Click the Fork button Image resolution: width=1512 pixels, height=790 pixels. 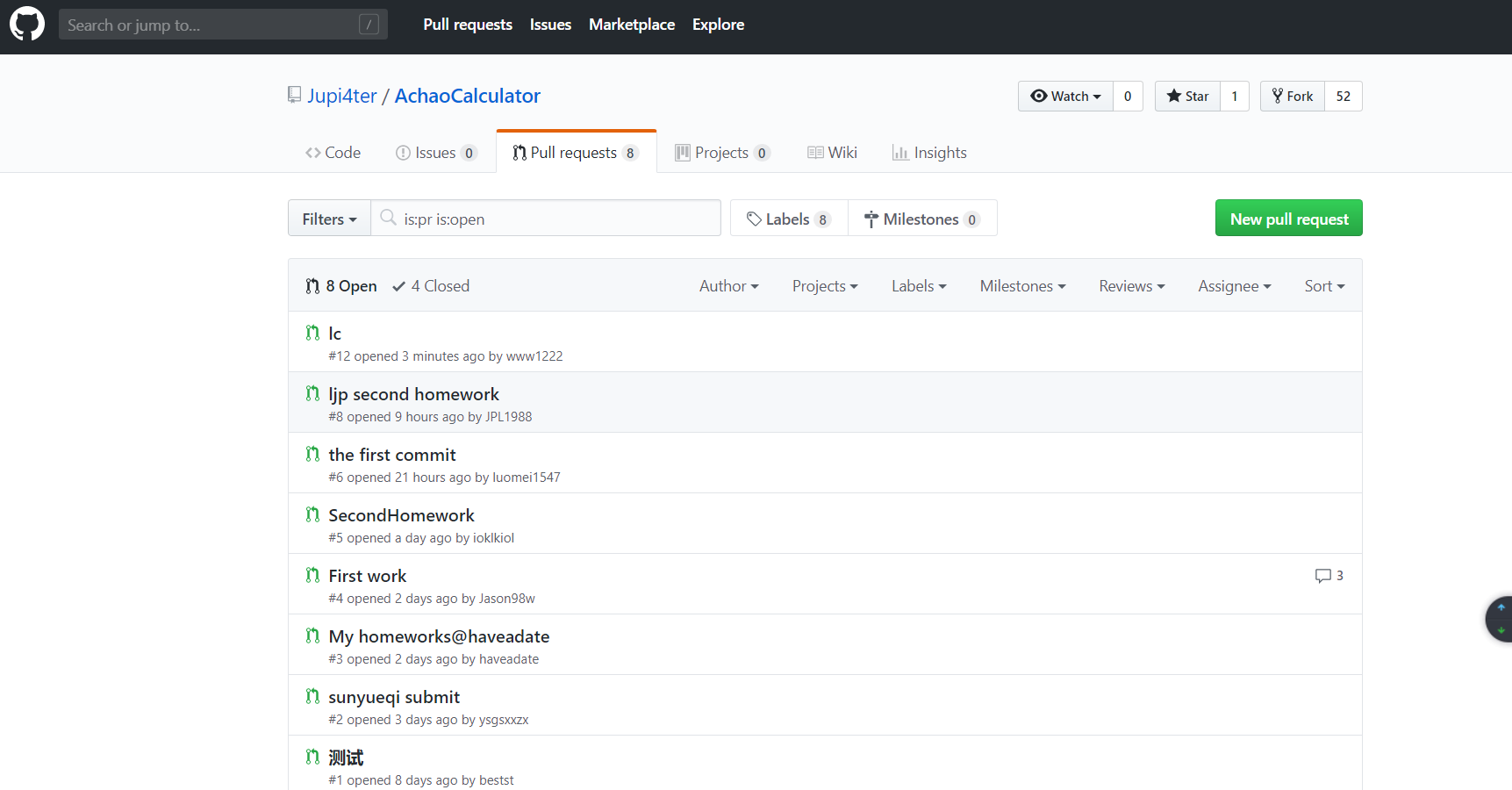pyautogui.click(x=1292, y=97)
